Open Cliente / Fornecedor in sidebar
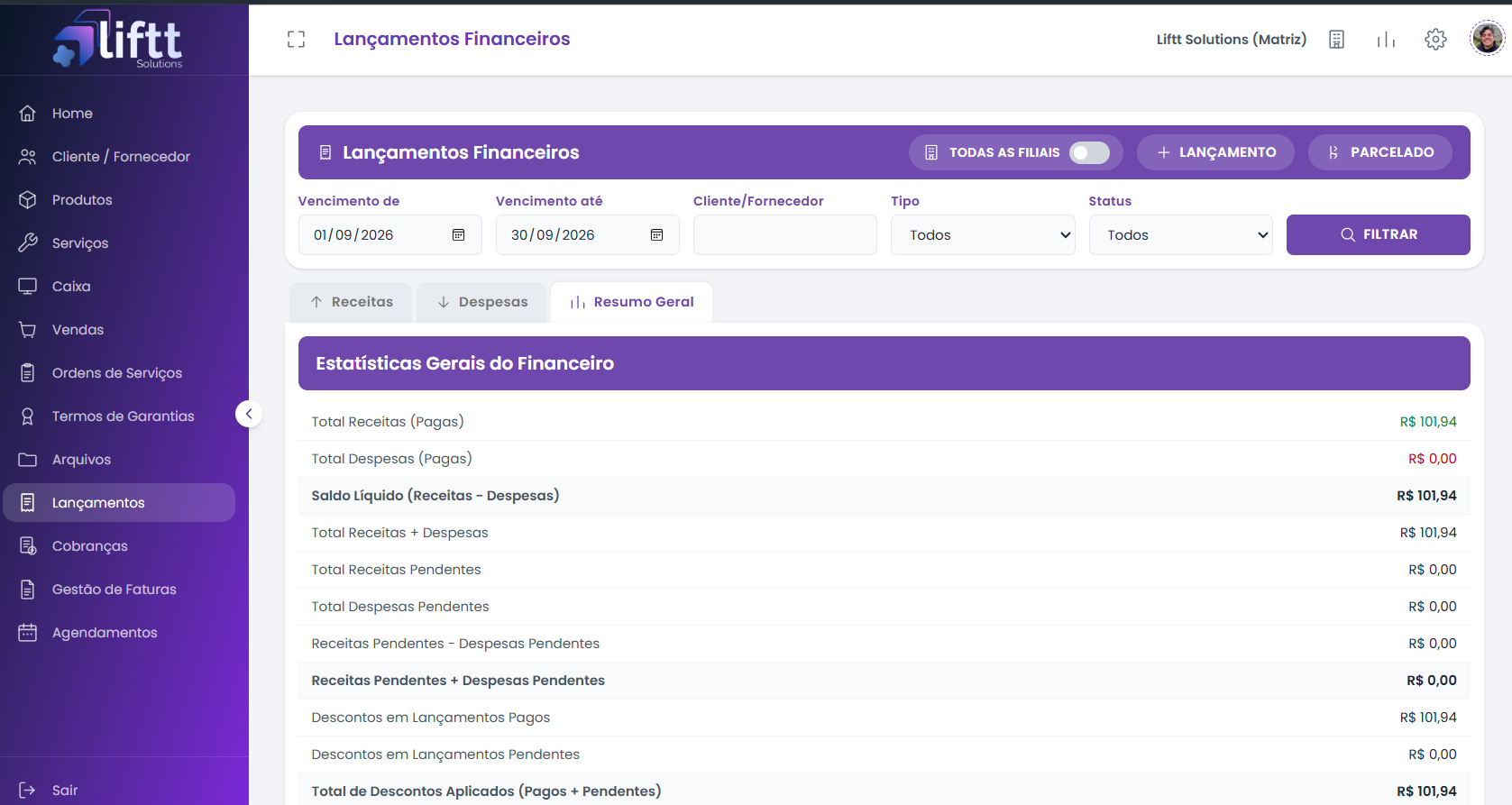This screenshot has height=805, width=1512. click(121, 157)
